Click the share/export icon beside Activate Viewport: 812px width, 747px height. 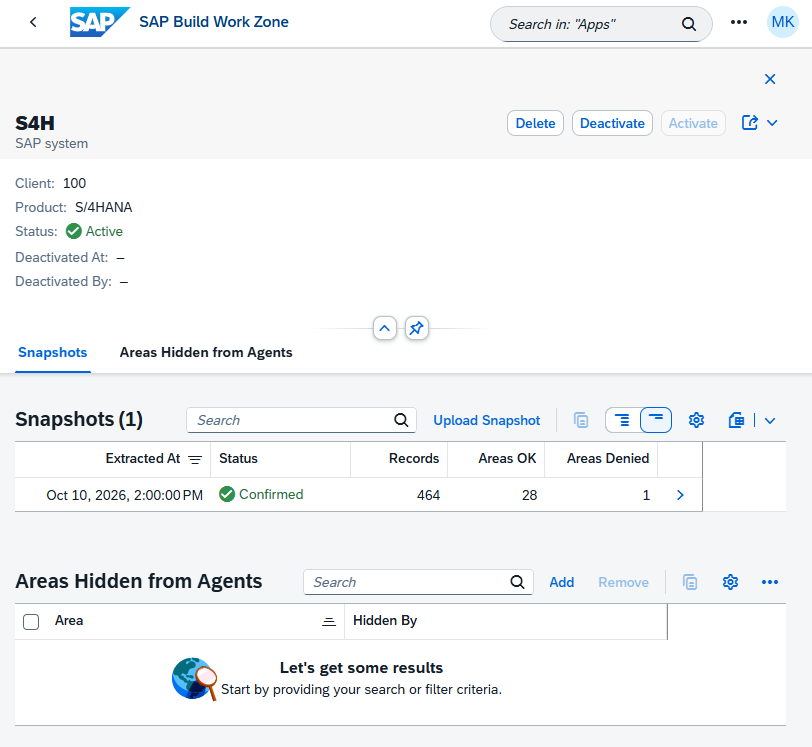pyautogui.click(x=749, y=123)
